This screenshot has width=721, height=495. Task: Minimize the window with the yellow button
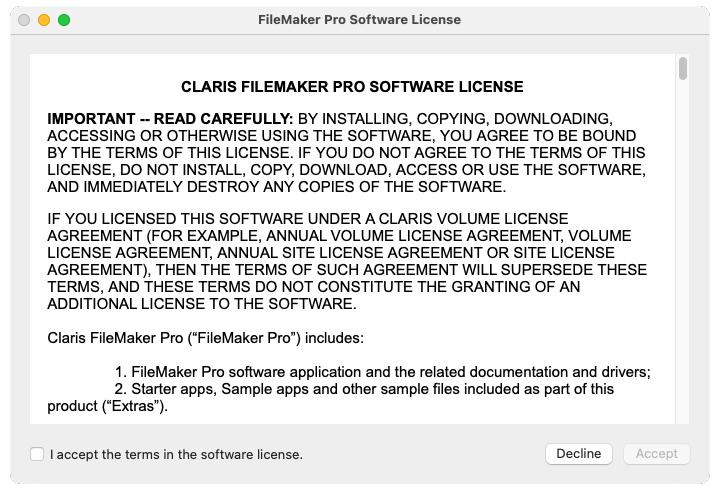click(x=44, y=20)
